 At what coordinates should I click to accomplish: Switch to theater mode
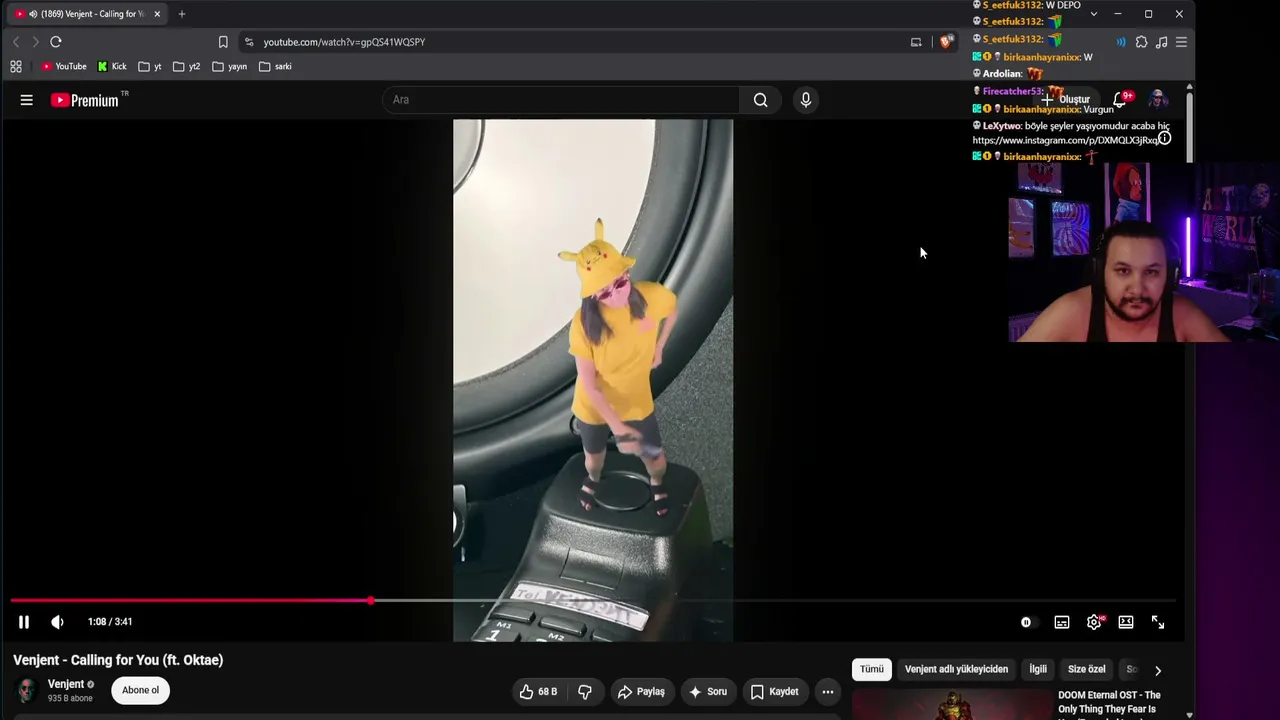tap(1126, 622)
